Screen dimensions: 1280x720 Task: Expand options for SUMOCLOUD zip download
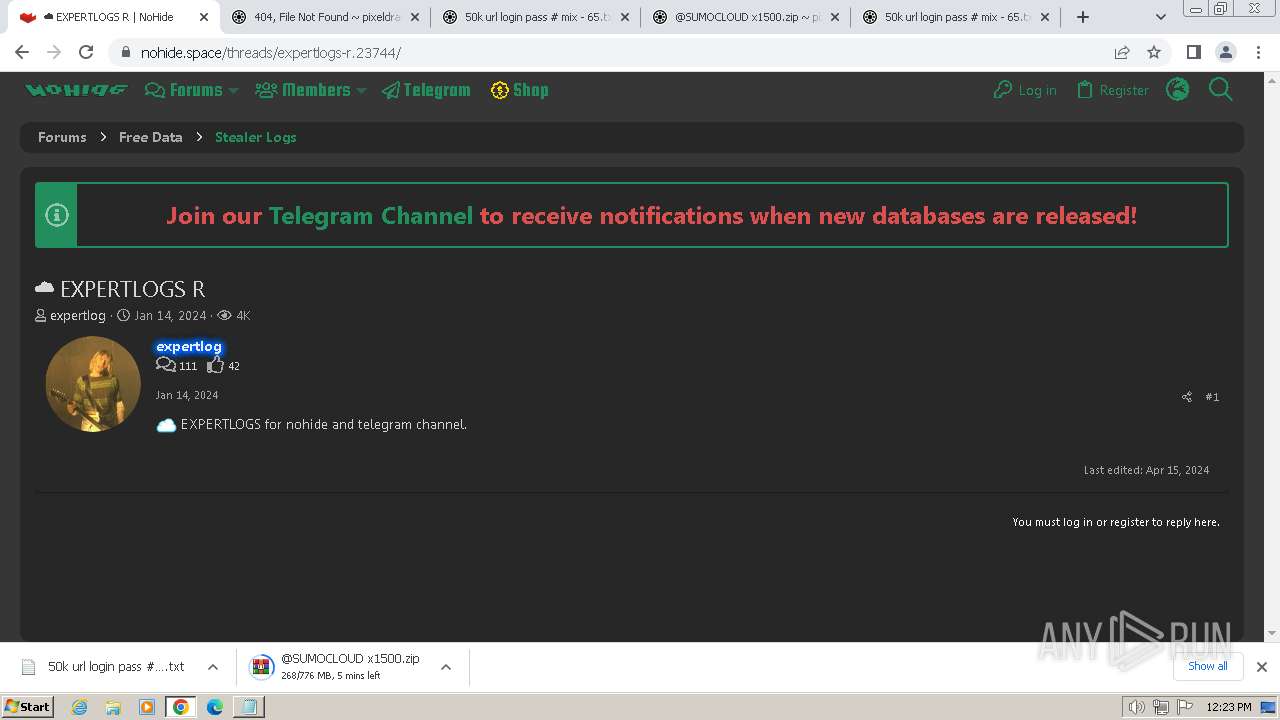tap(446, 667)
